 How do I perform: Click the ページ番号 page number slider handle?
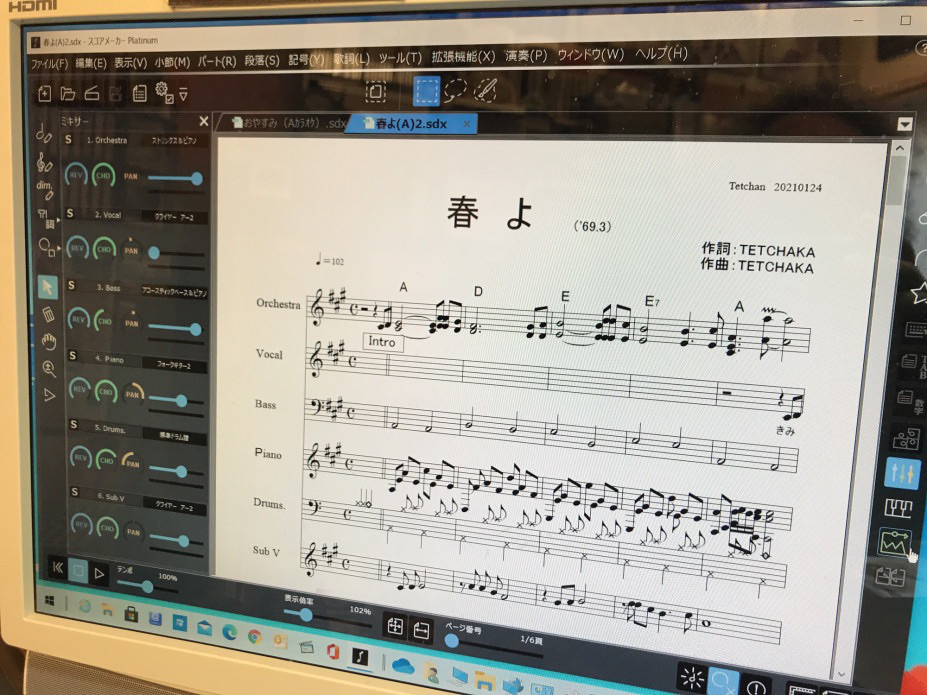pyautogui.click(x=452, y=641)
